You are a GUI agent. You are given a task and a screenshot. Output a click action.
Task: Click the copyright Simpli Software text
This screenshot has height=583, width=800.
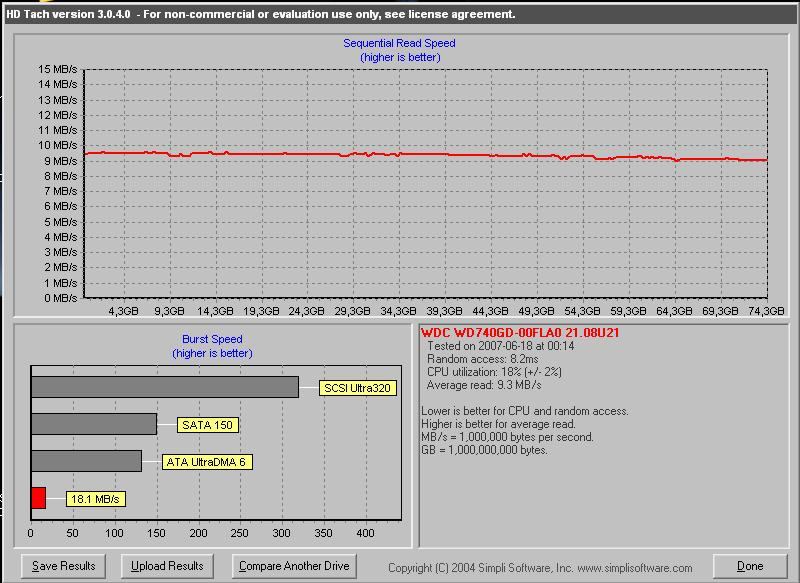[x=540, y=568]
